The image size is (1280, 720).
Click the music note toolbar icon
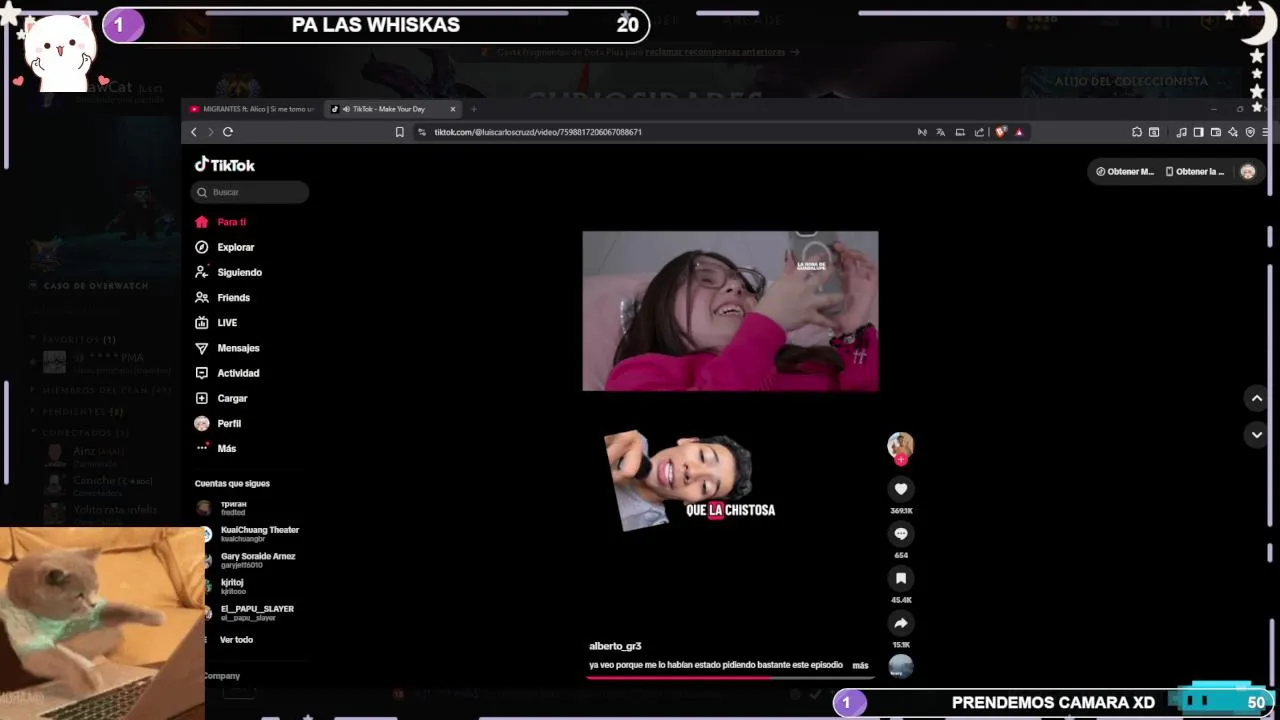(1181, 132)
